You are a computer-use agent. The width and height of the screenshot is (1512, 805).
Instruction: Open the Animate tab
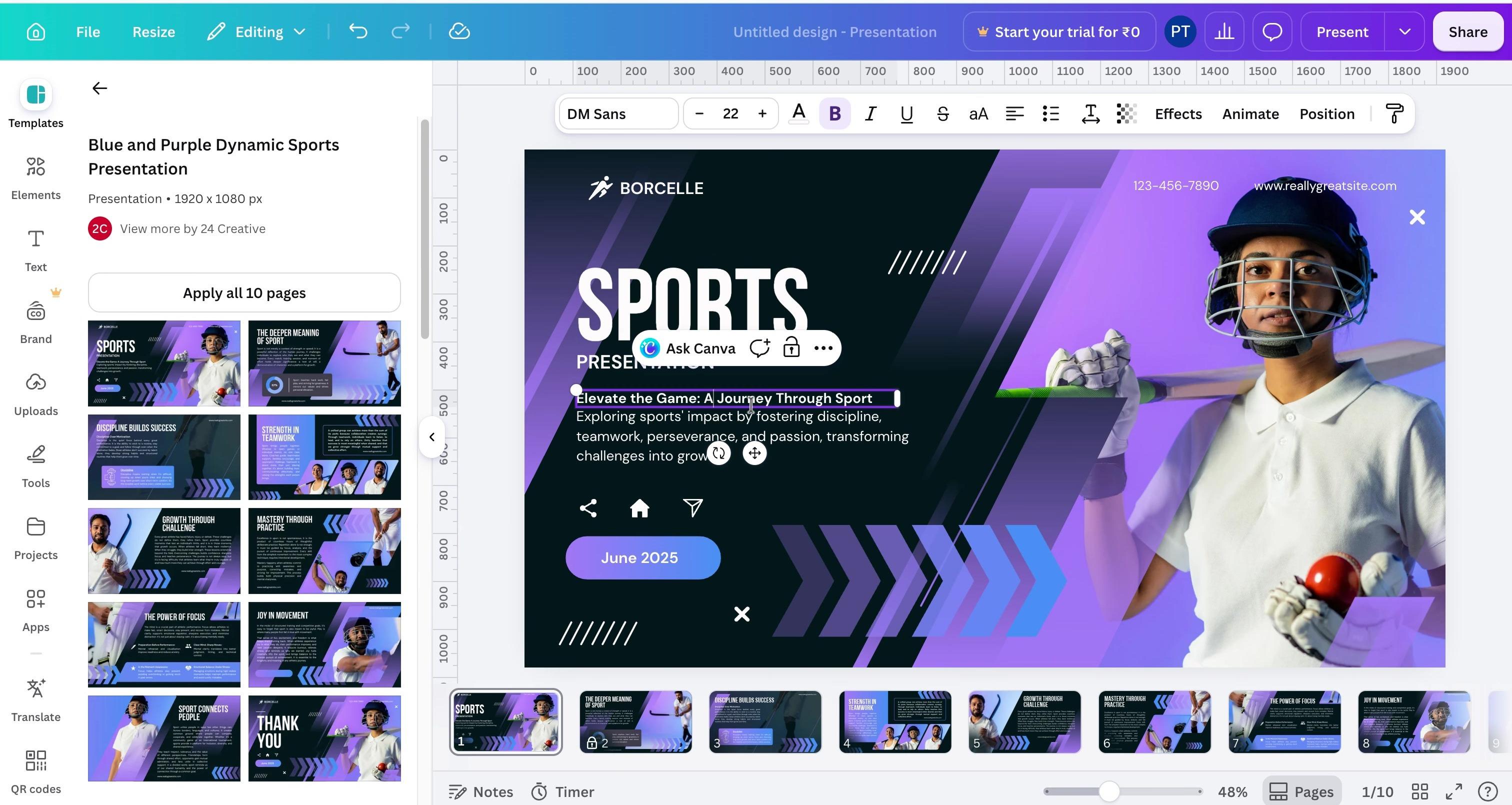pos(1250,114)
